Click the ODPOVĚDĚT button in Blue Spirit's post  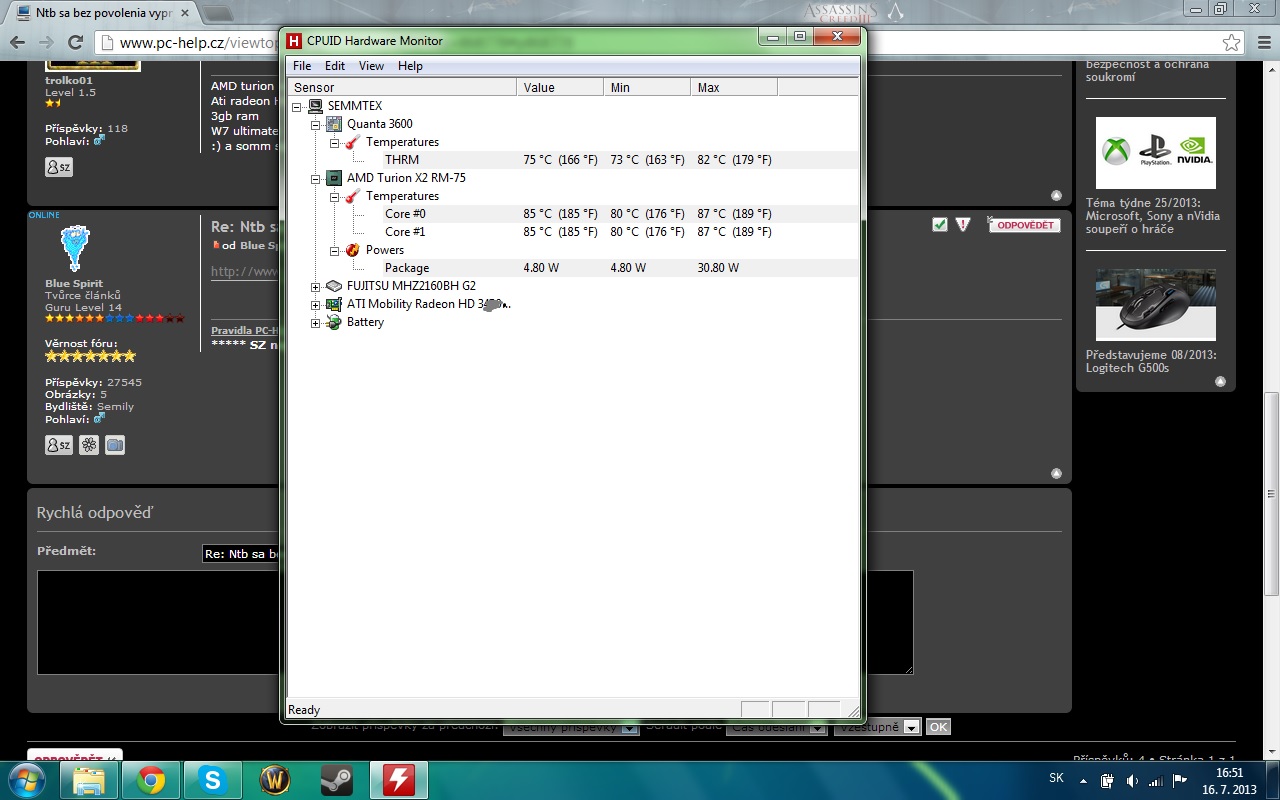tap(1024, 225)
